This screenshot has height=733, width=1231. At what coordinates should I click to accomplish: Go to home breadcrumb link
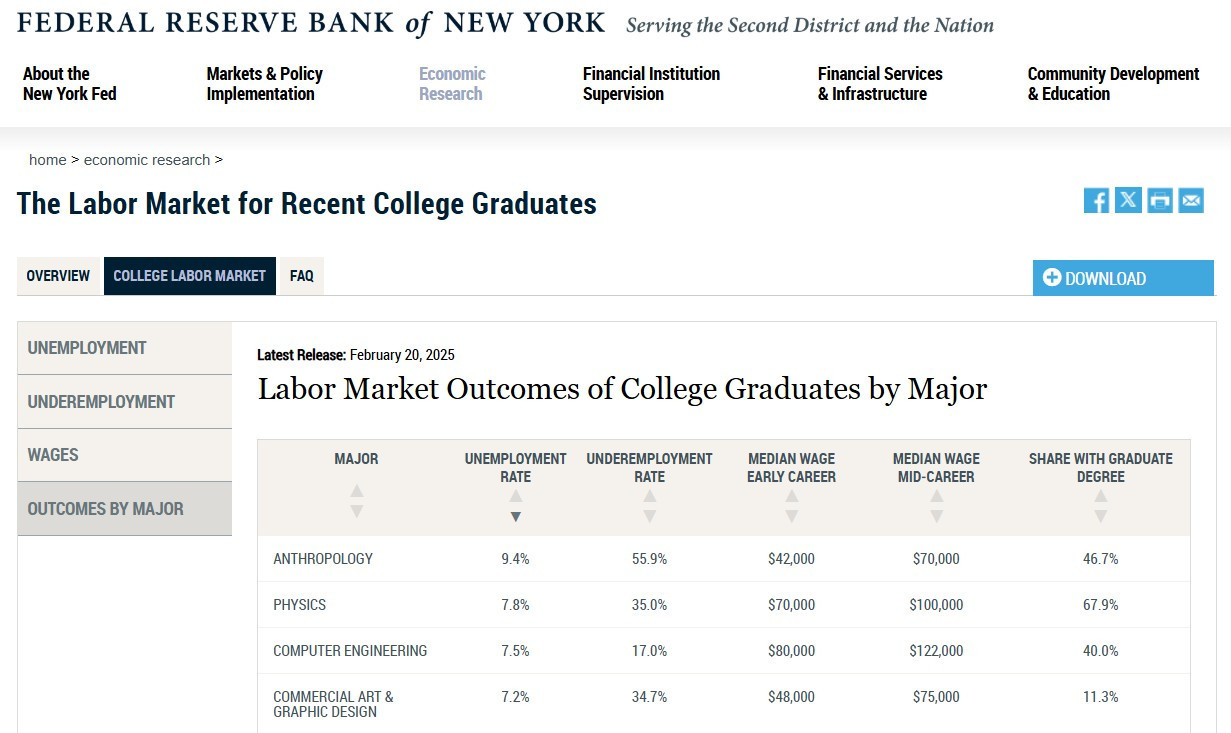click(x=47, y=160)
